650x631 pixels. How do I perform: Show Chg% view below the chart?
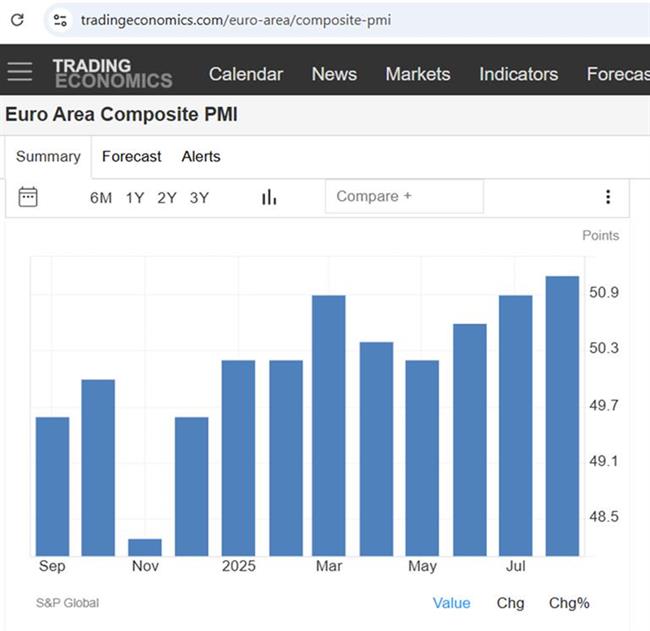pyautogui.click(x=569, y=603)
